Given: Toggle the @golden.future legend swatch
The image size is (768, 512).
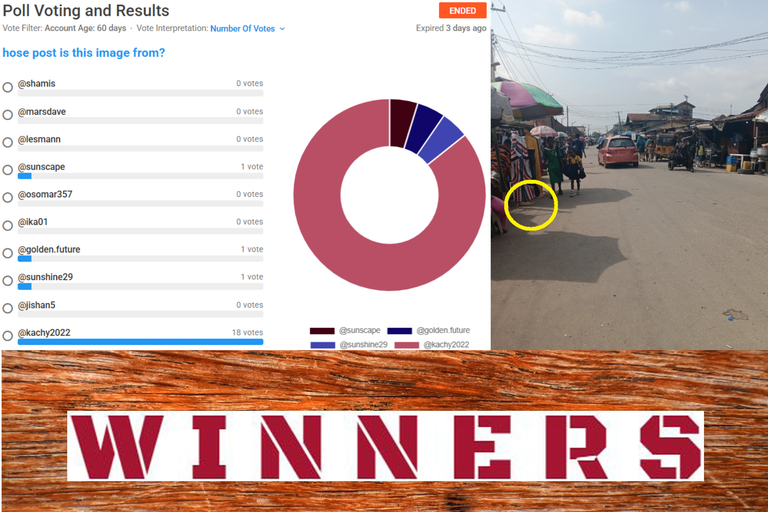Looking at the screenshot, I should point(399,331).
